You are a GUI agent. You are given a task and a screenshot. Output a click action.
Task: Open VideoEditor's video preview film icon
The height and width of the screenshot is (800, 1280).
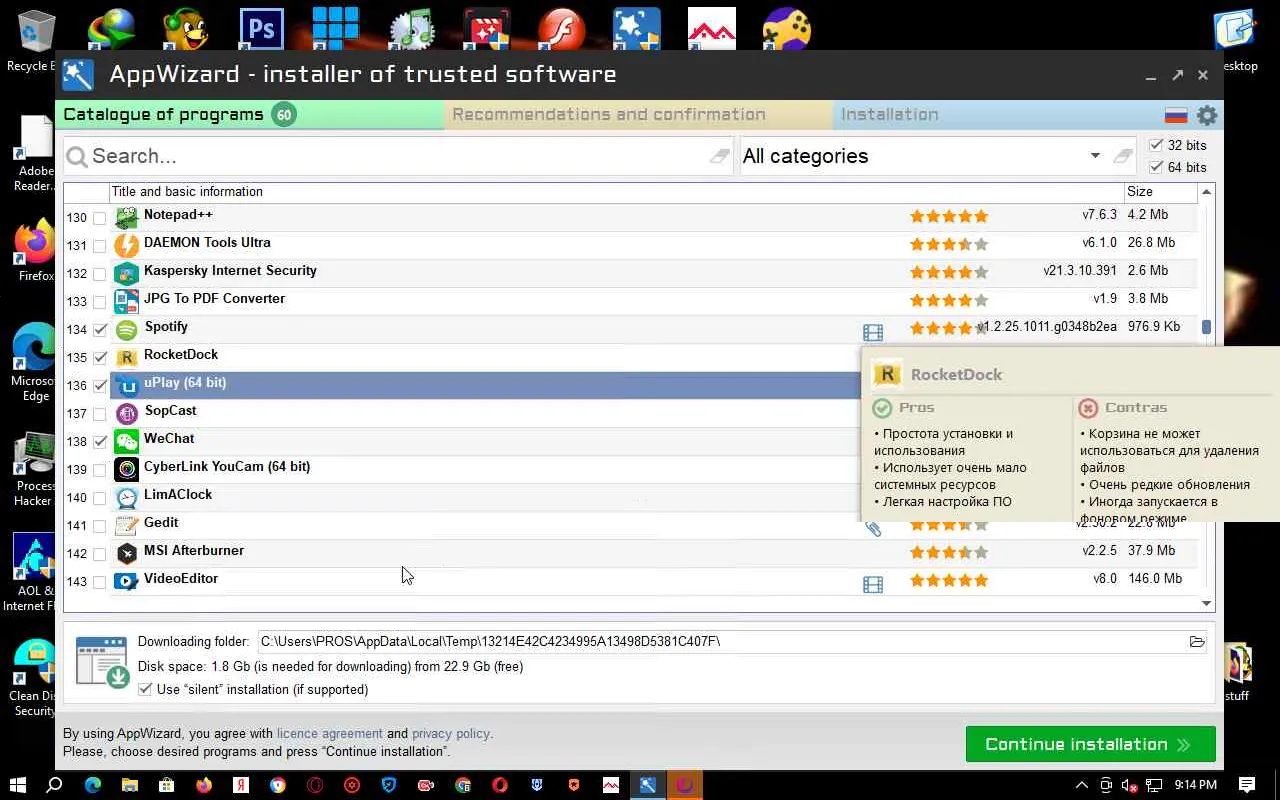point(873,584)
